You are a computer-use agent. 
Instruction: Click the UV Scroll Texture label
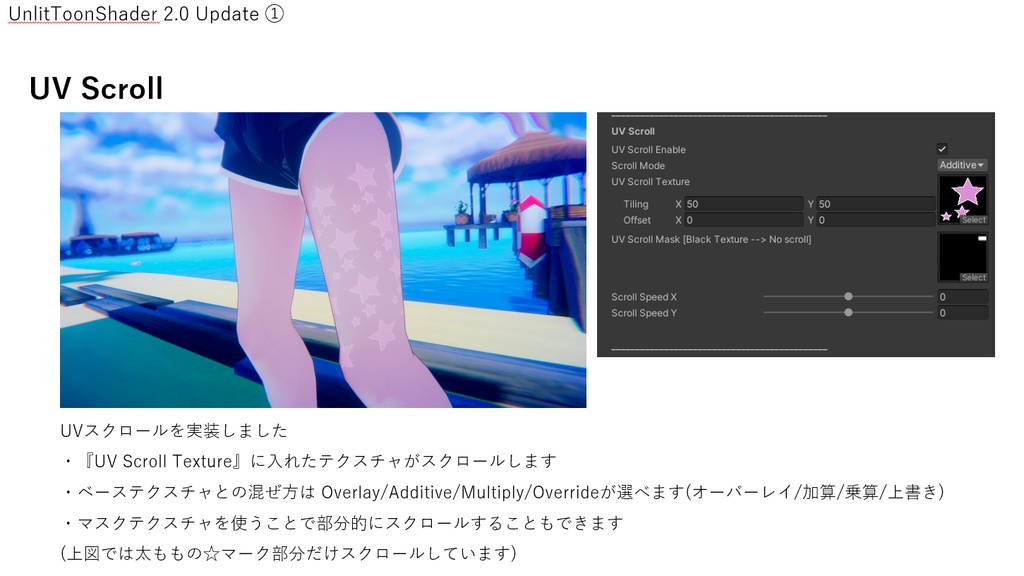coord(651,182)
